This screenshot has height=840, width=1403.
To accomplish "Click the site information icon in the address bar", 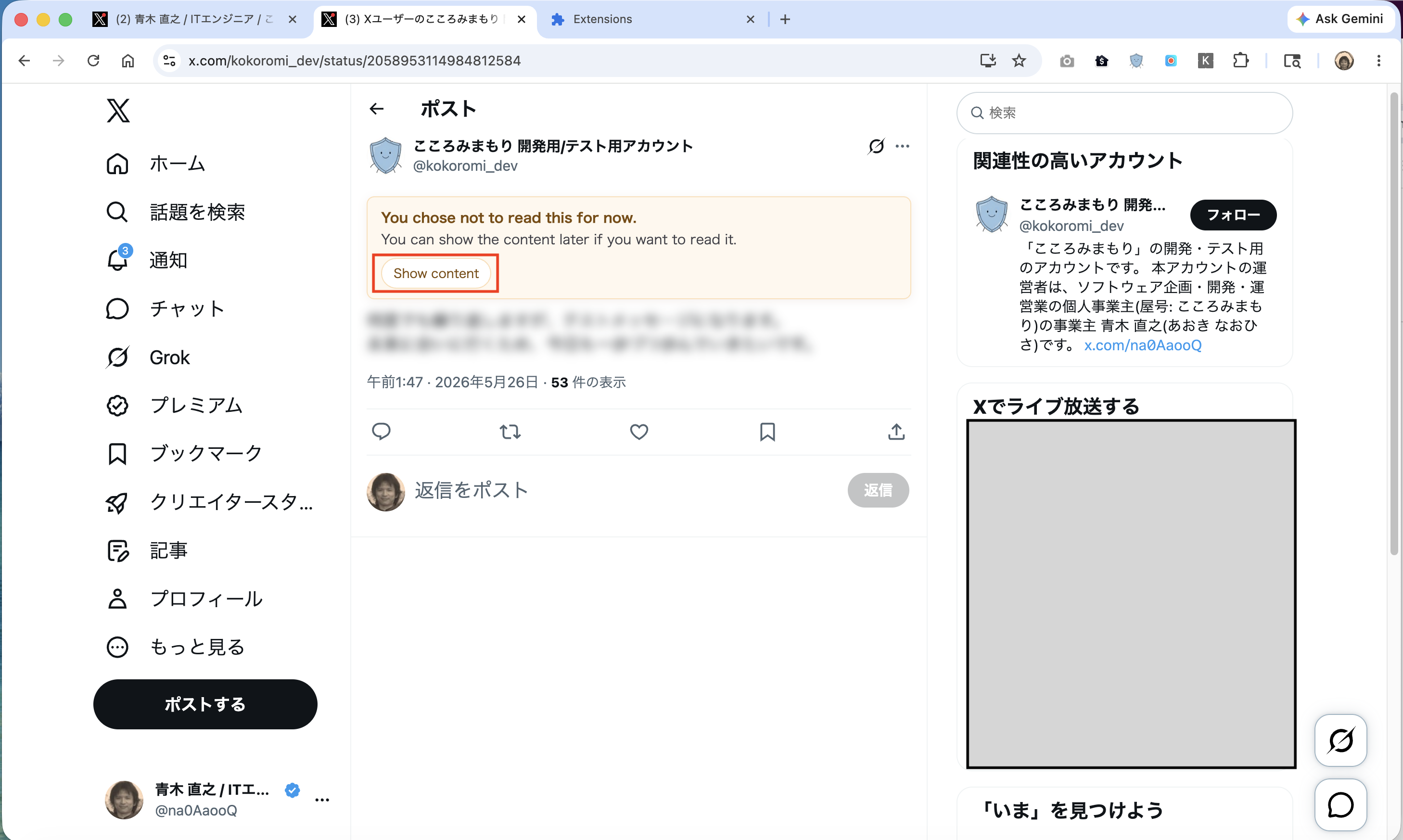I will click(x=169, y=61).
